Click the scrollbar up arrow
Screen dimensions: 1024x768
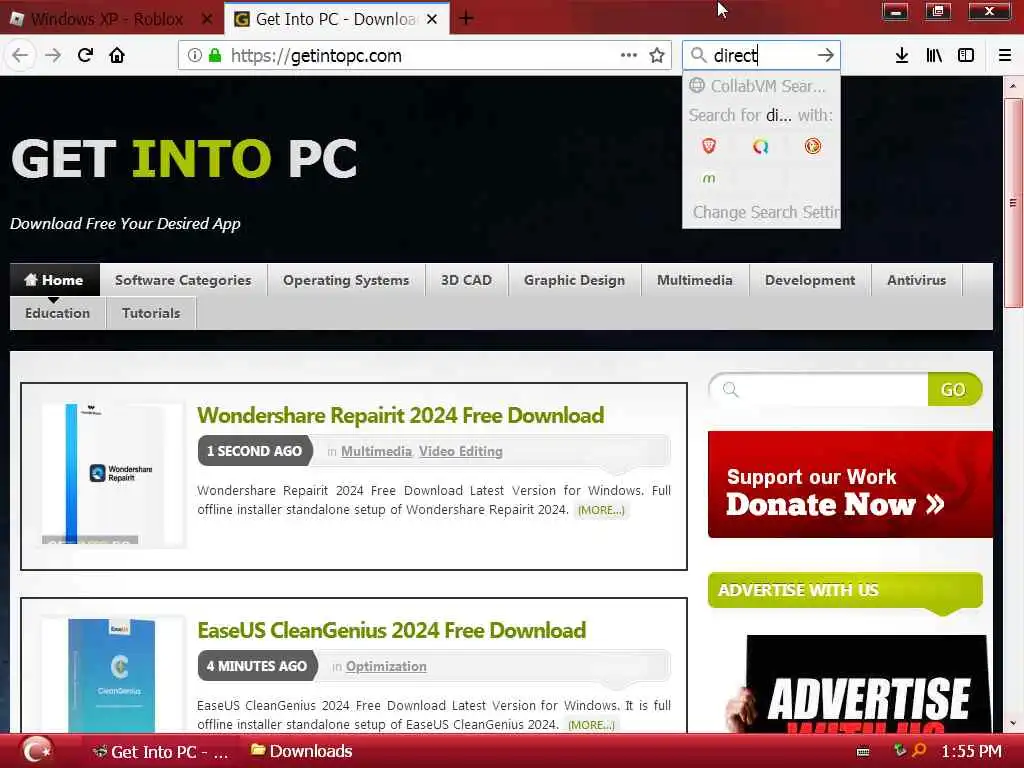(1013, 86)
